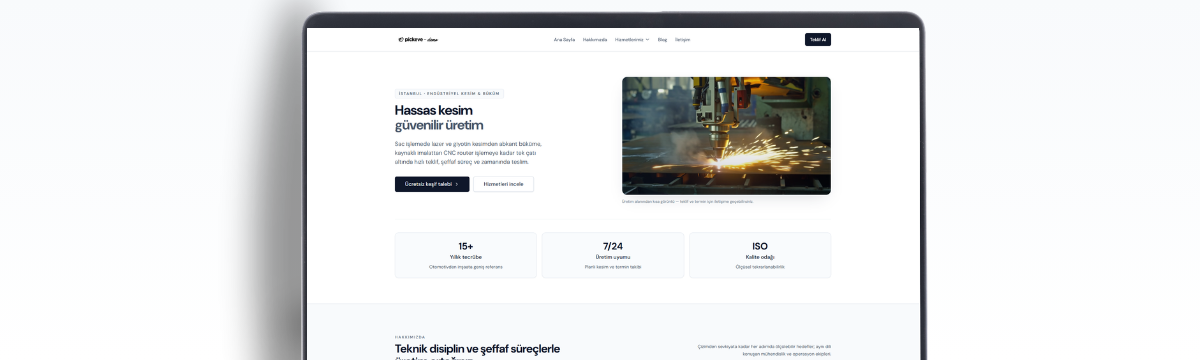1200x360 pixels.
Task: Click the 'Teknik disiplin ve şeffaf süreçlerle' heading
Action: (477, 350)
